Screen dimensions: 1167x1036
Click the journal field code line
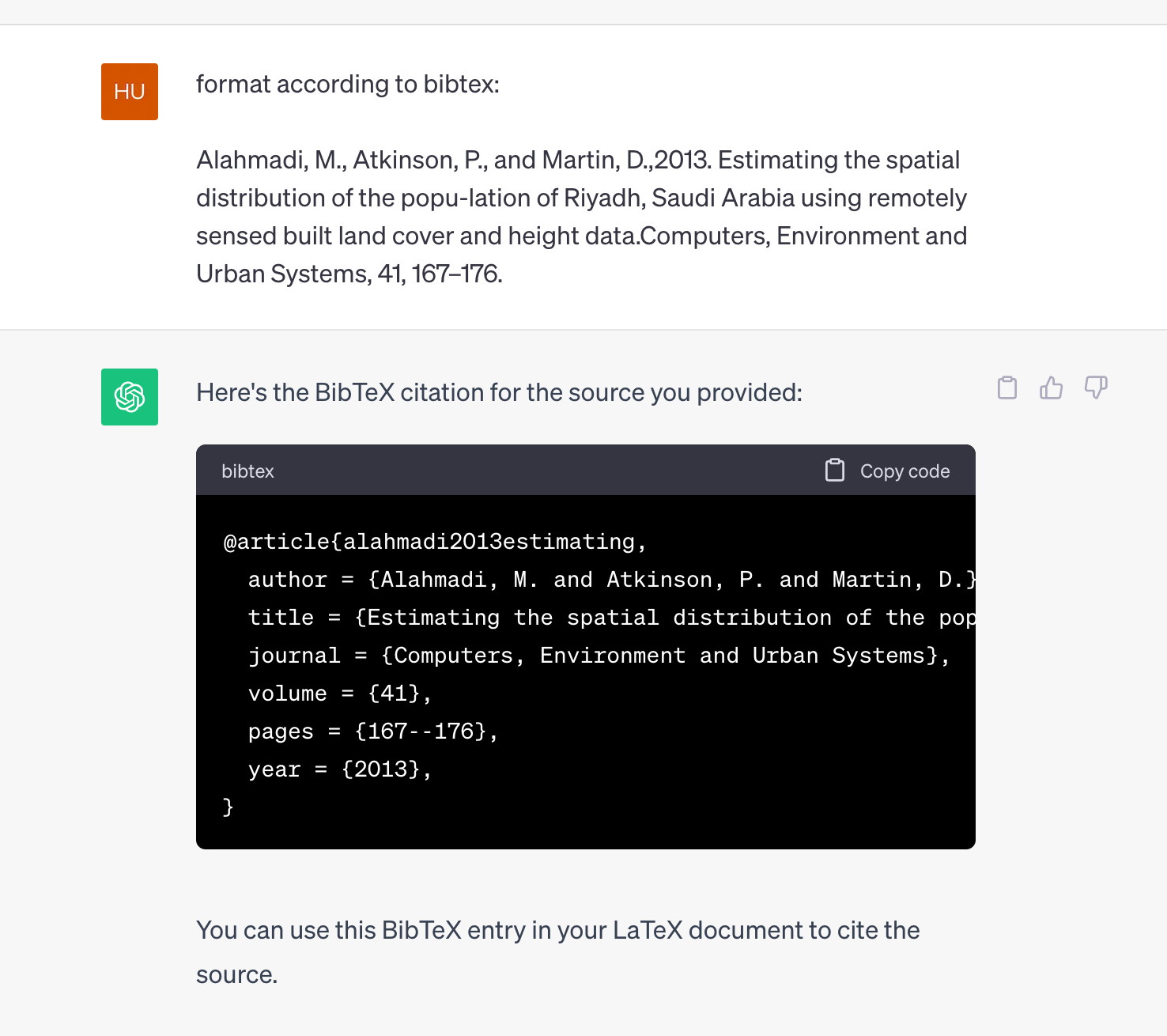[x=599, y=656]
